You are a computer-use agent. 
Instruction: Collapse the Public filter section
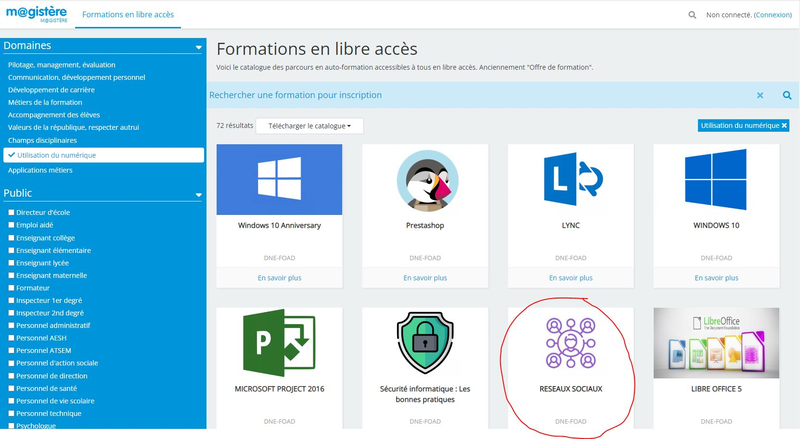tap(198, 194)
